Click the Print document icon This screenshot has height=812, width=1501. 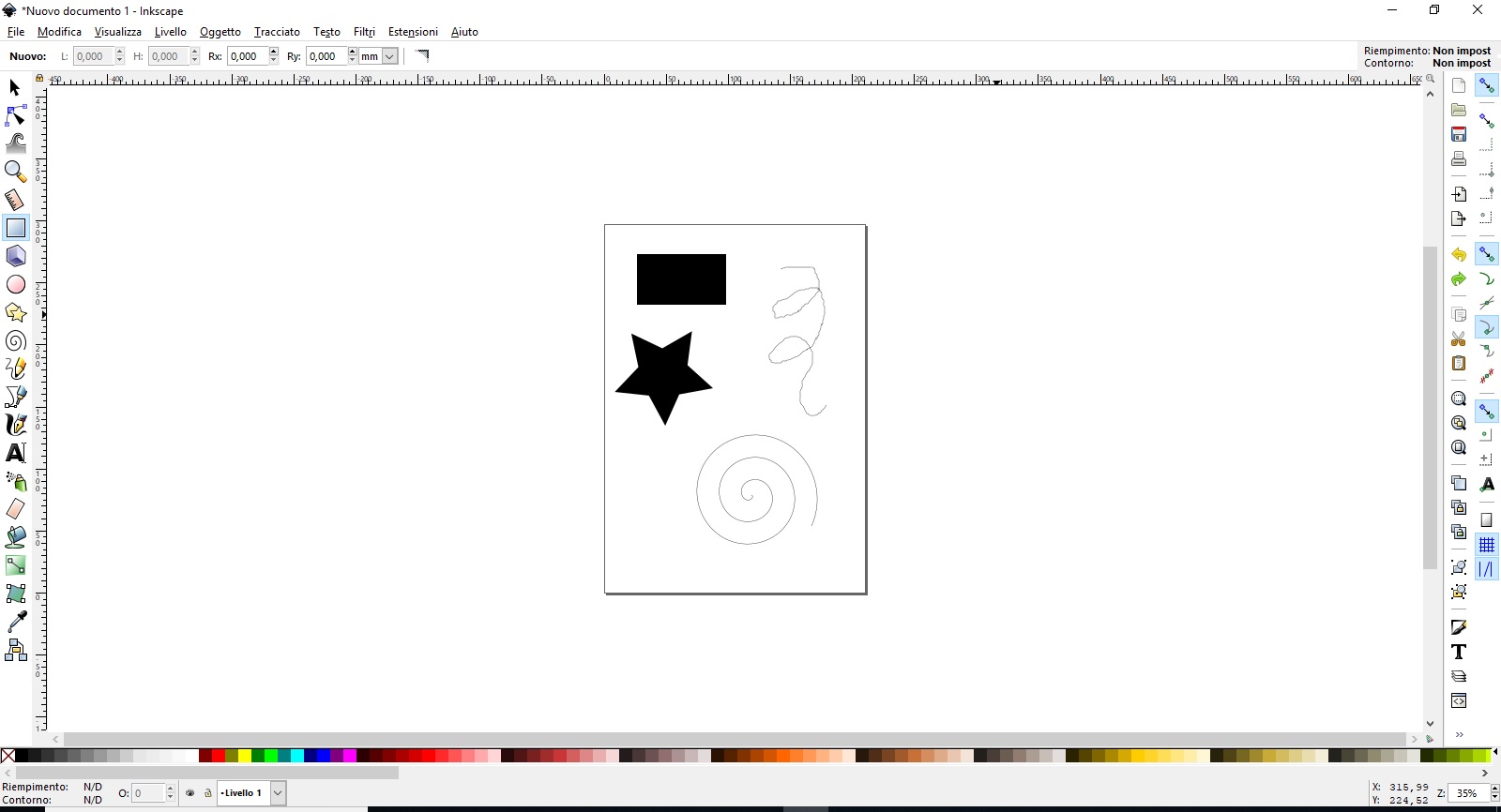pyautogui.click(x=1459, y=158)
